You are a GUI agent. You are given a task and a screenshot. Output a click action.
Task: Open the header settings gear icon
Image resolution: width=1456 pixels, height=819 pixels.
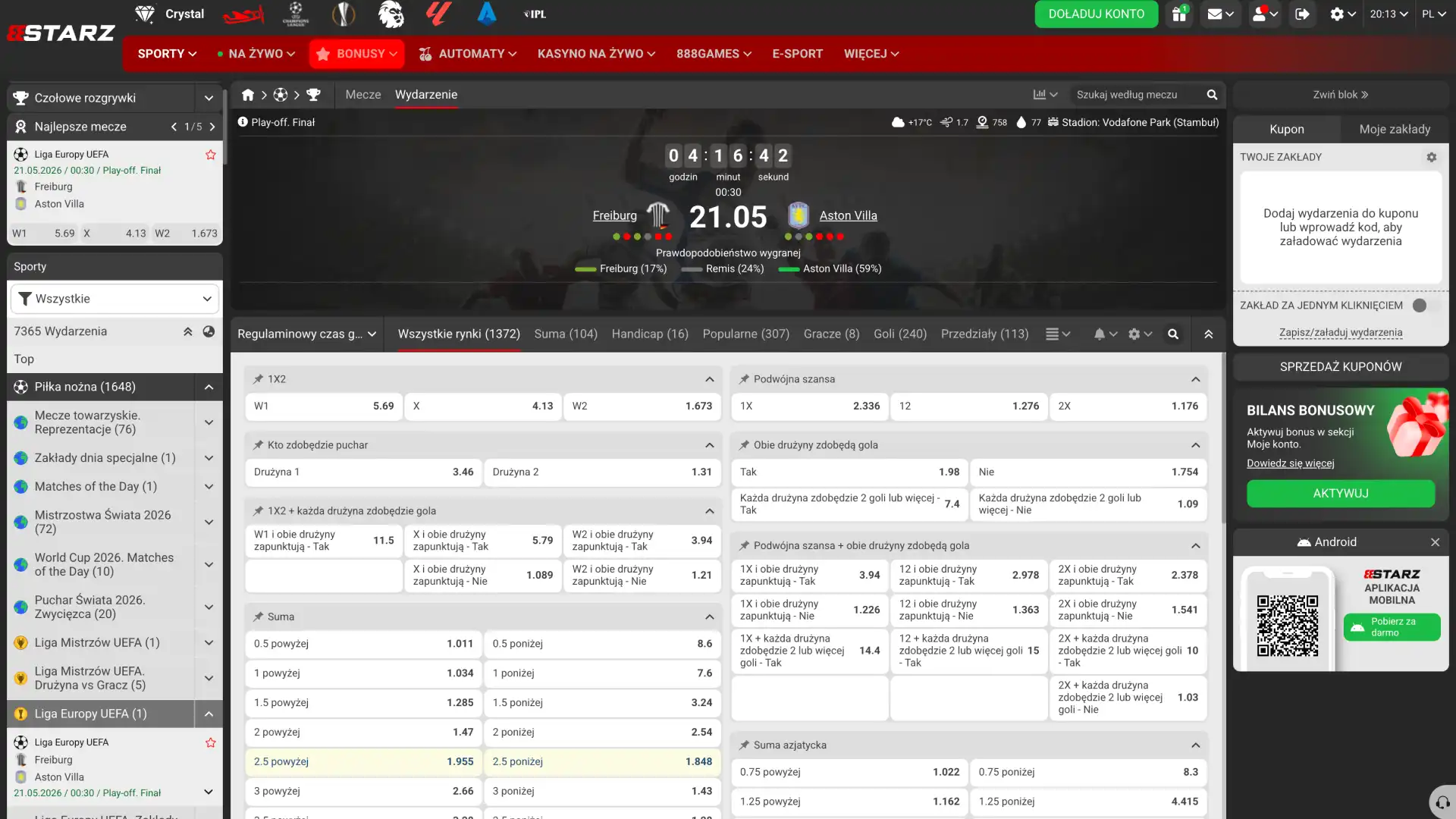(x=1342, y=14)
